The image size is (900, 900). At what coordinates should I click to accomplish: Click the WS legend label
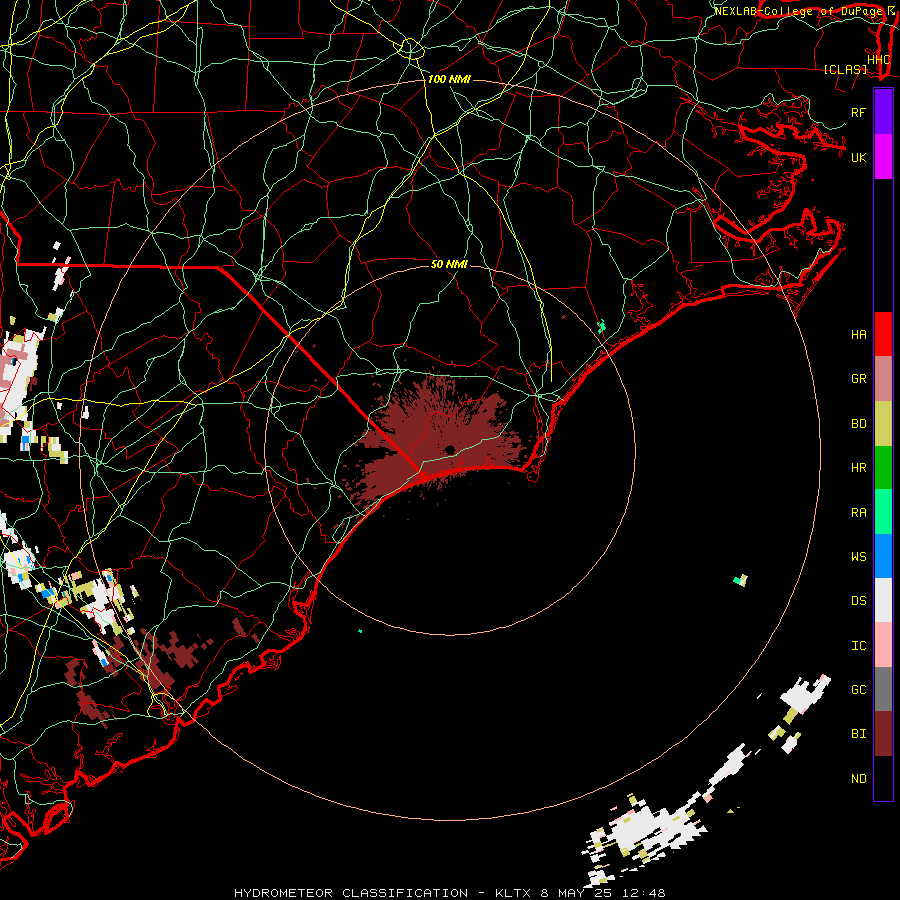pyautogui.click(x=858, y=557)
